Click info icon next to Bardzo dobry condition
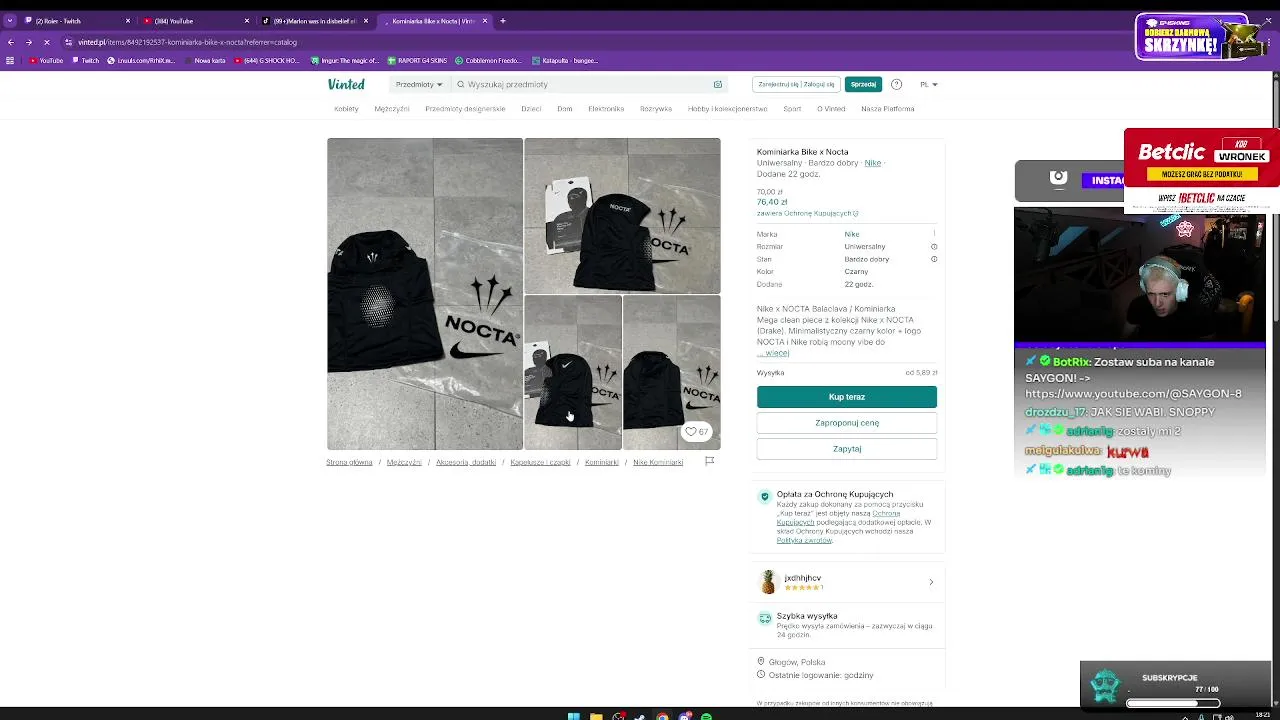 click(934, 259)
